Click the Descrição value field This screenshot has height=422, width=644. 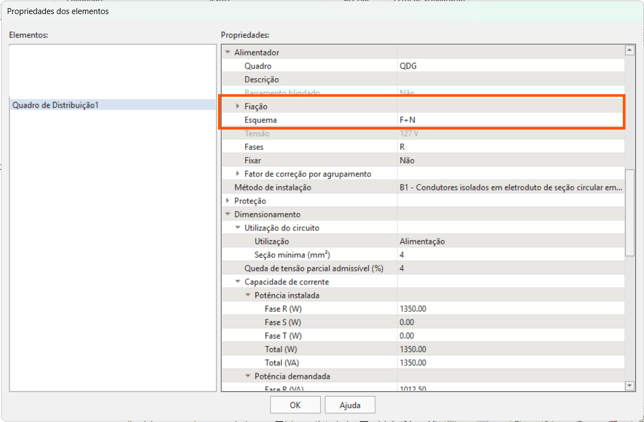(510, 79)
